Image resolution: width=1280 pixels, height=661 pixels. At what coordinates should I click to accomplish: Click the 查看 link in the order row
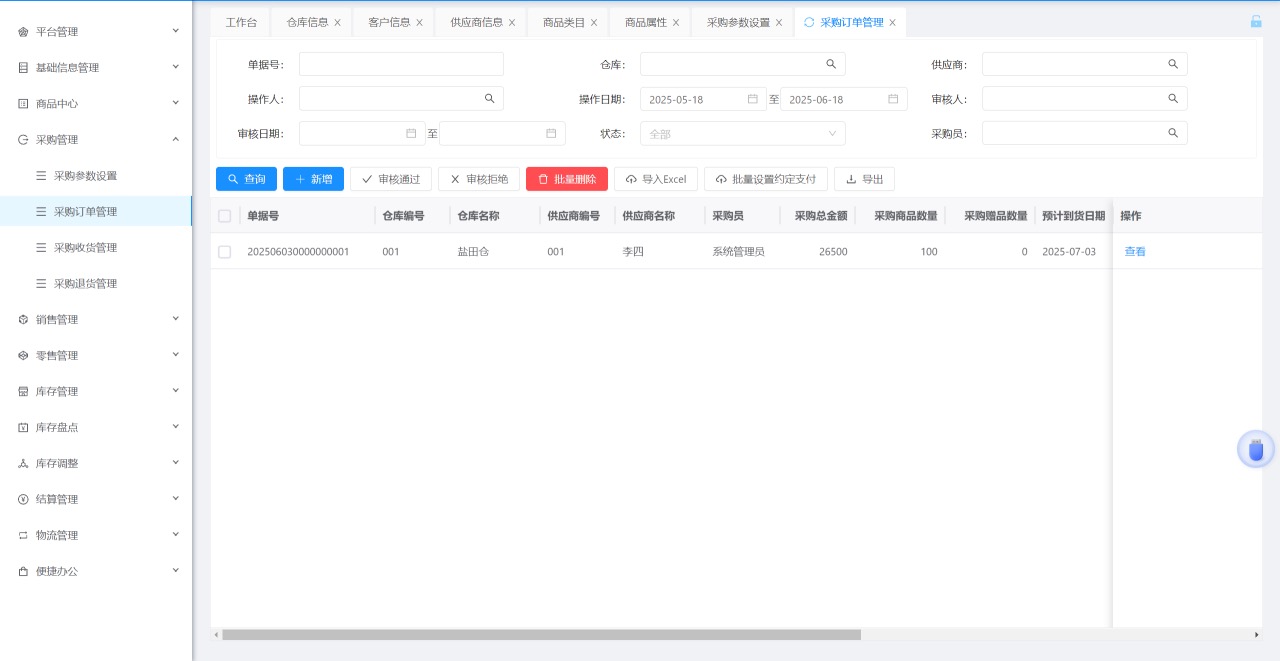[x=1135, y=252]
